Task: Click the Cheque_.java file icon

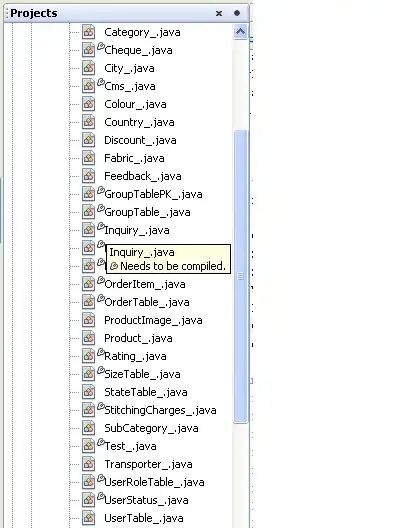Action: pyautogui.click(x=89, y=50)
